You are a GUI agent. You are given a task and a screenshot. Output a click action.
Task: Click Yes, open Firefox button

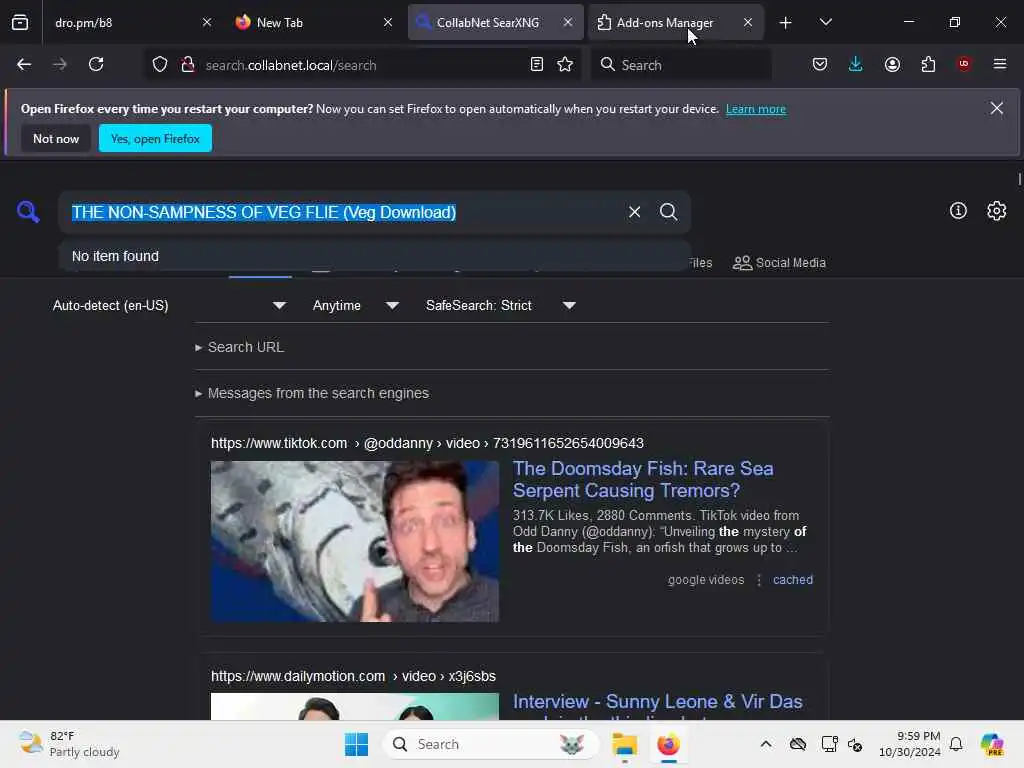155,138
